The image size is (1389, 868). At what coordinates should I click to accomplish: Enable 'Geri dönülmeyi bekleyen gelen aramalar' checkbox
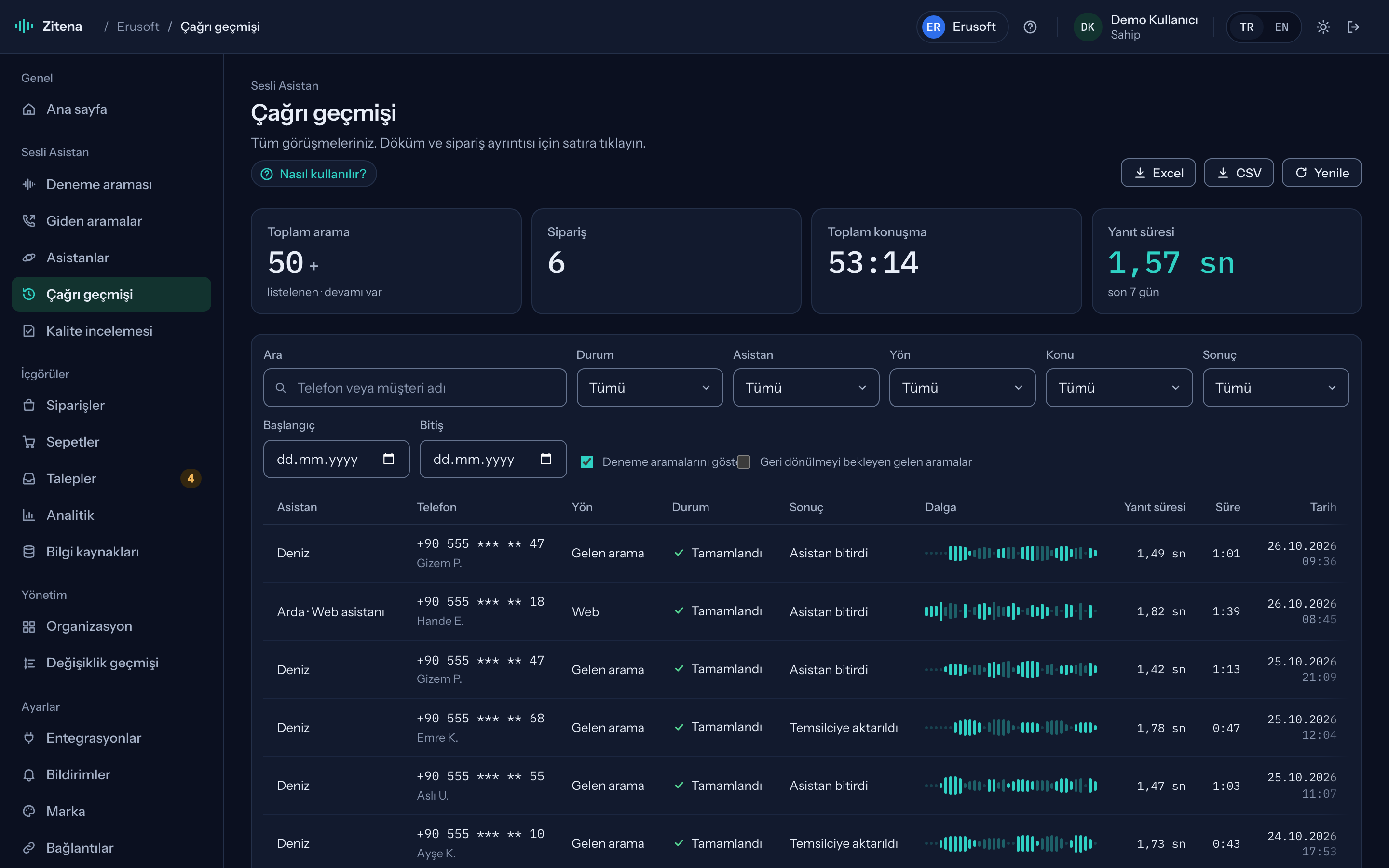click(x=744, y=462)
